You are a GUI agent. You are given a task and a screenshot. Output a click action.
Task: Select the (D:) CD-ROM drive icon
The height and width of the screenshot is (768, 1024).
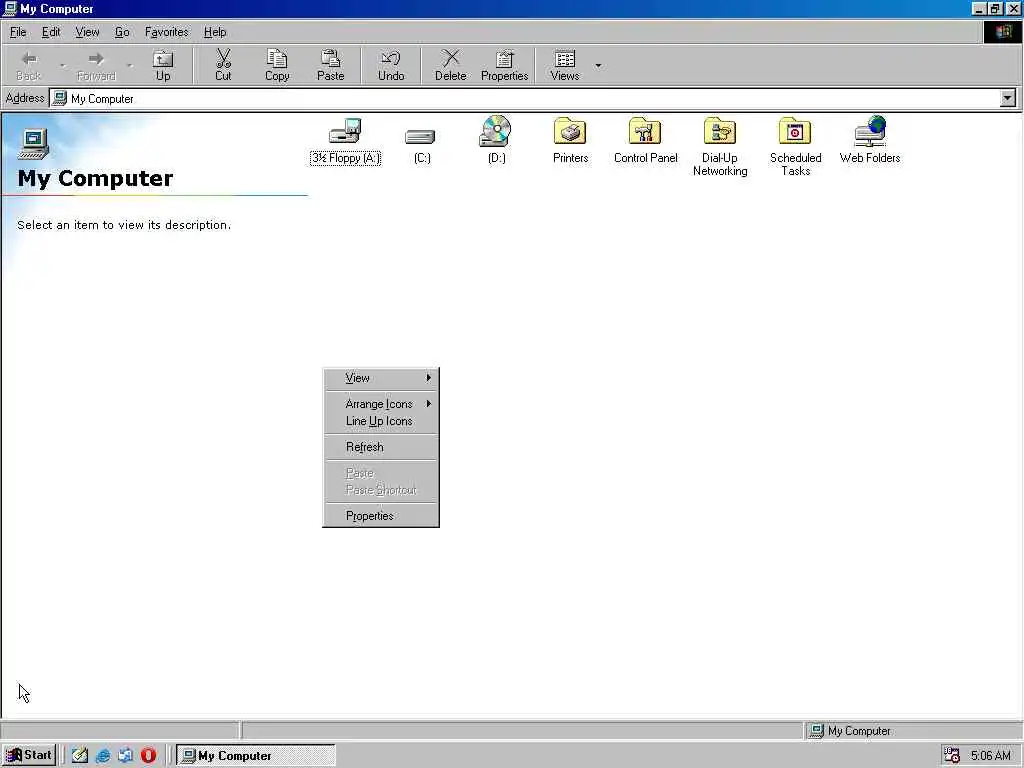pyautogui.click(x=496, y=131)
